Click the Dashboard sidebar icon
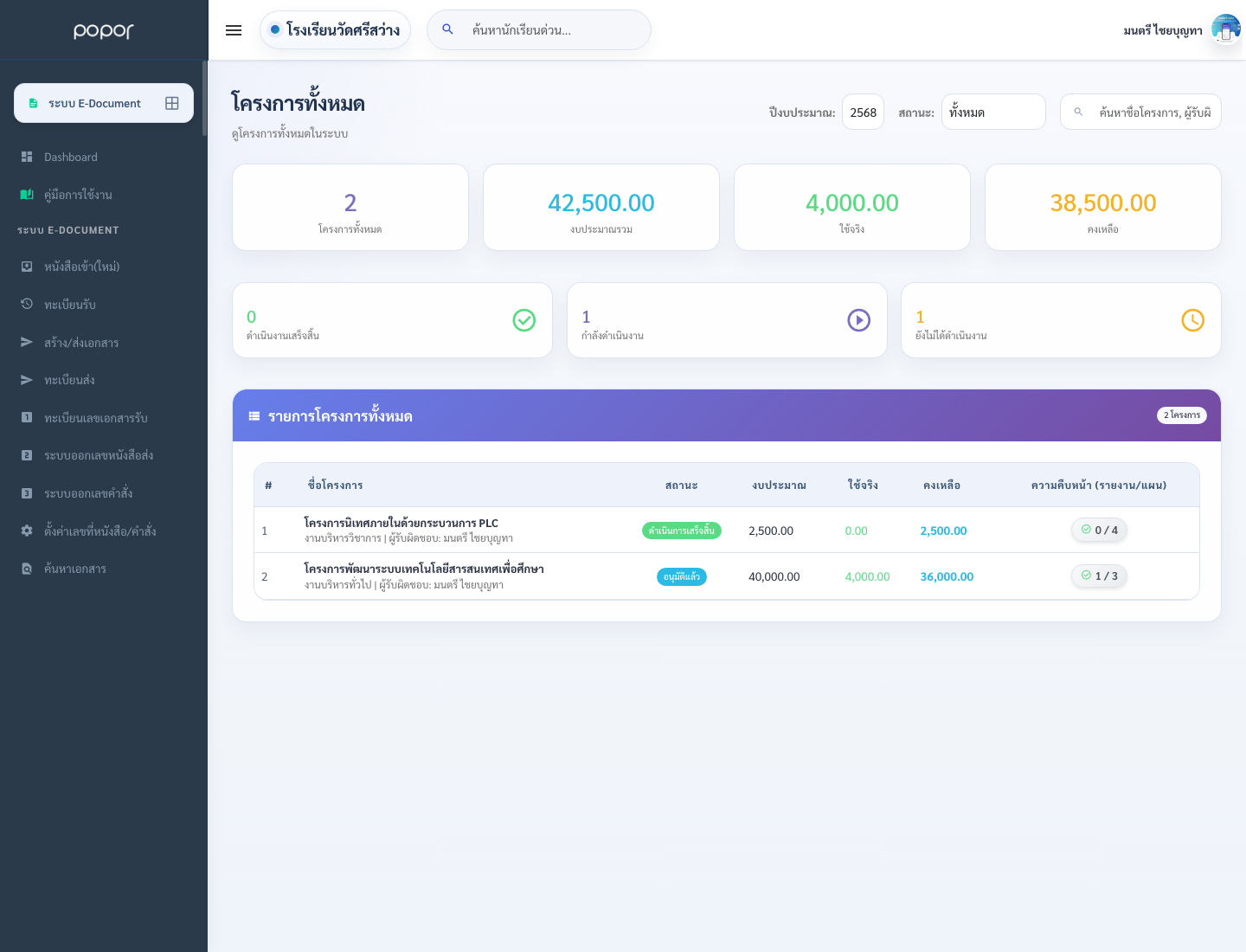1246x952 pixels. (x=27, y=157)
